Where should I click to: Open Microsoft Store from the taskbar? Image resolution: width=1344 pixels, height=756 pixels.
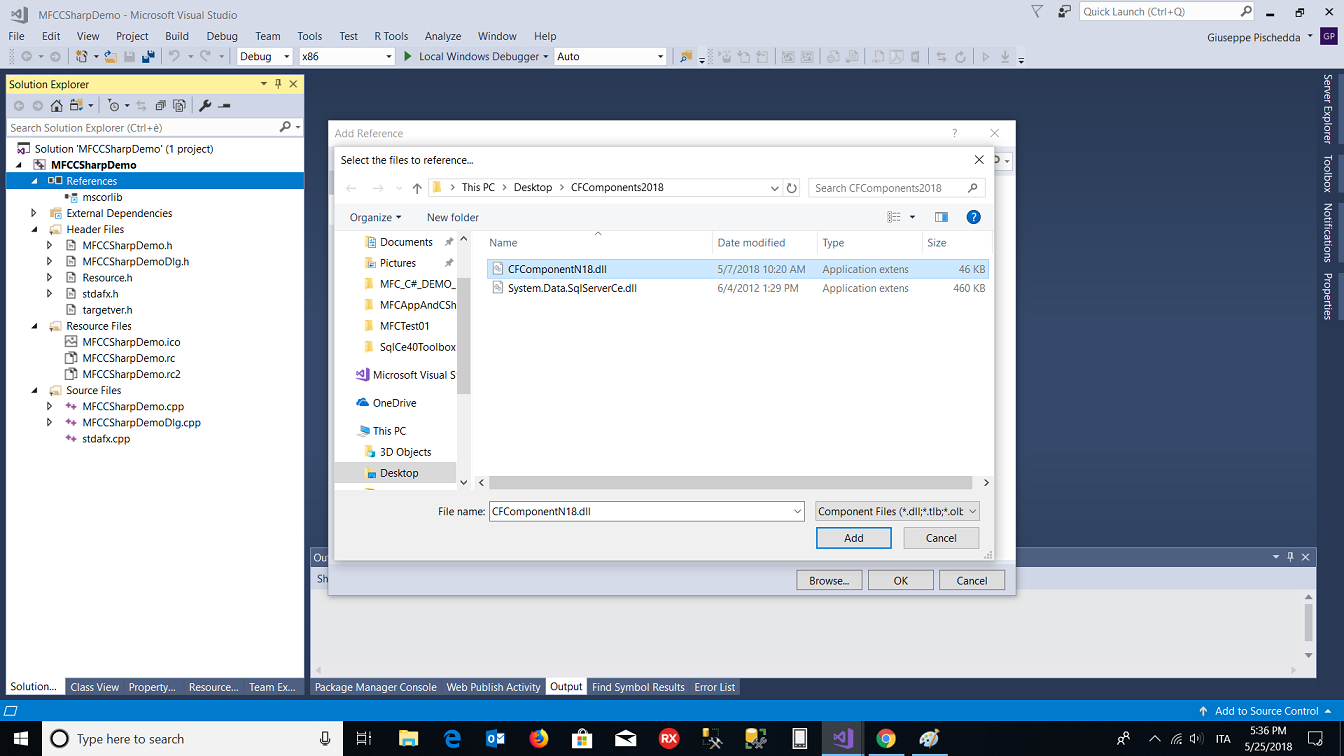pyautogui.click(x=582, y=739)
